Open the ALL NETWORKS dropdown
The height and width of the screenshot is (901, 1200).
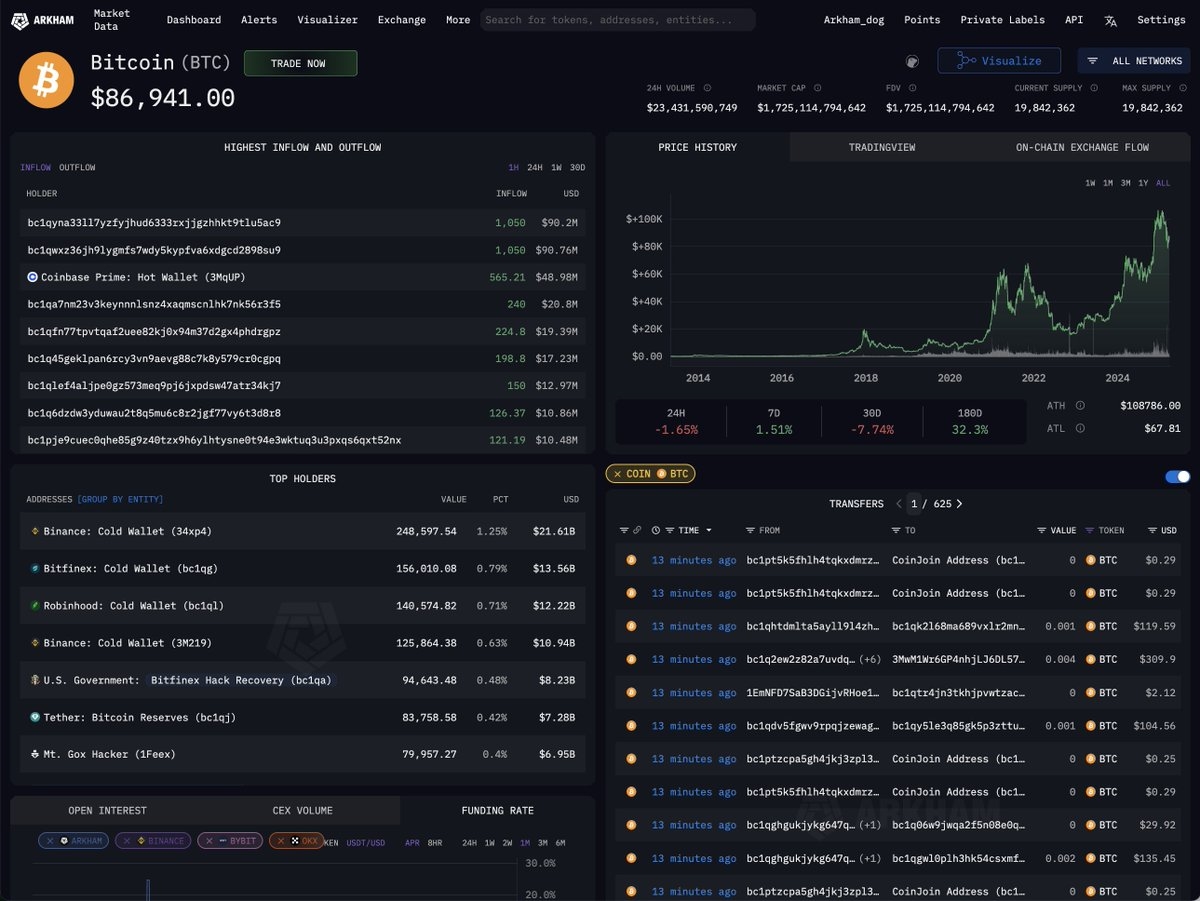pyautogui.click(x=1134, y=61)
